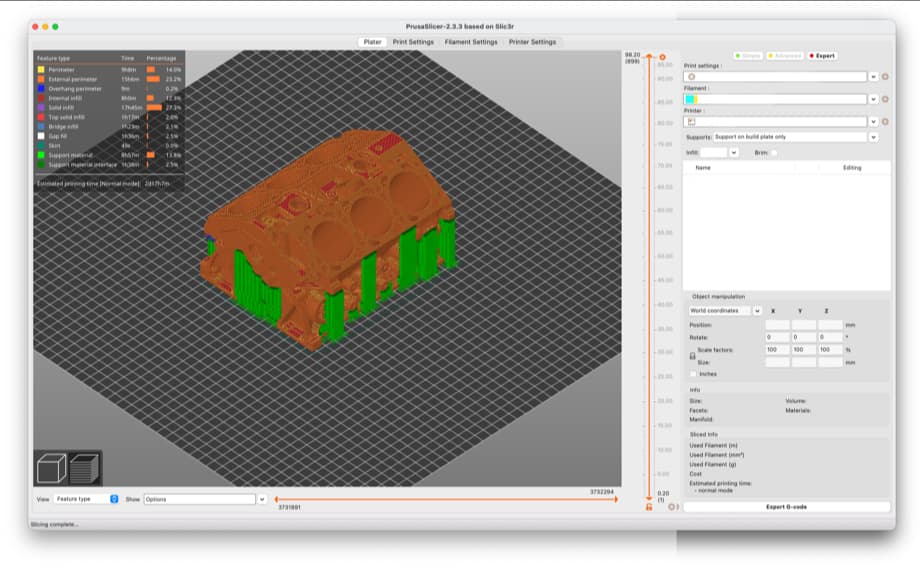
Task: Click the Time legend column header
Action: (127, 59)
